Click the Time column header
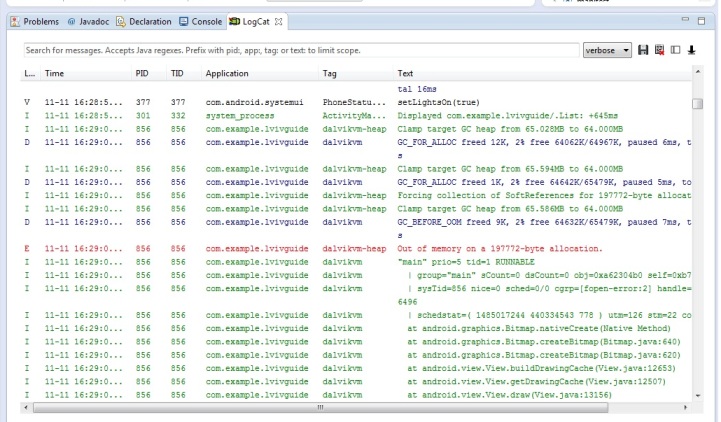Viewport: 721px width, 422px height. pos(86,74)
